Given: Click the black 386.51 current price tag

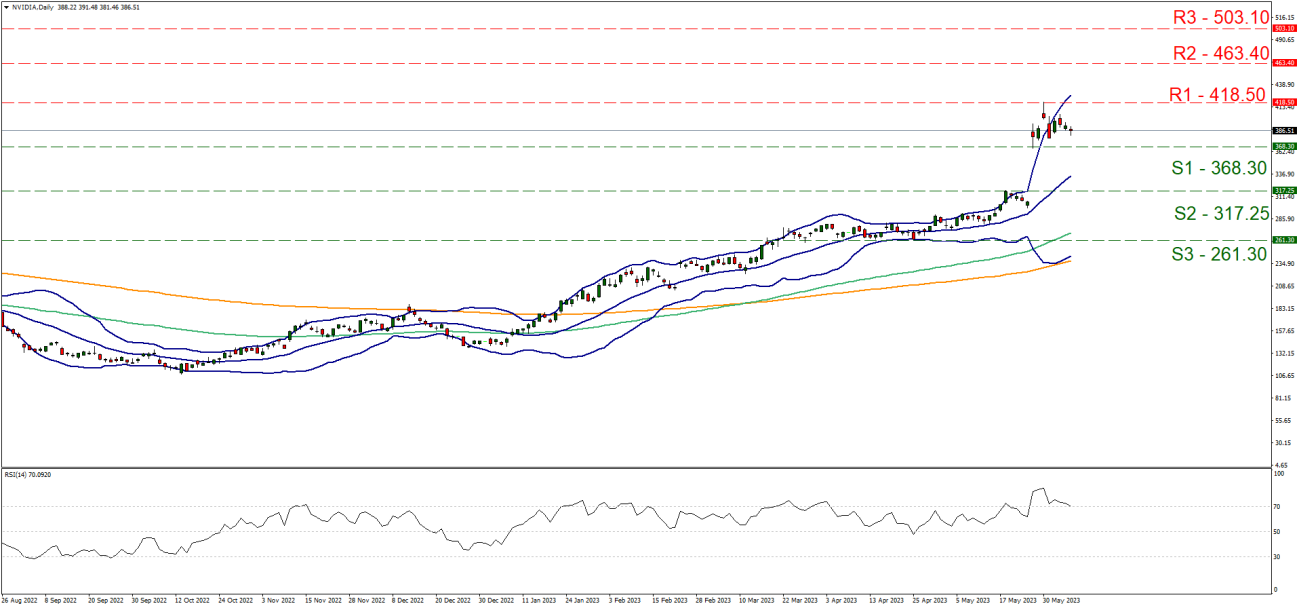Looking at the screenshot, I should coord(1285,130).
